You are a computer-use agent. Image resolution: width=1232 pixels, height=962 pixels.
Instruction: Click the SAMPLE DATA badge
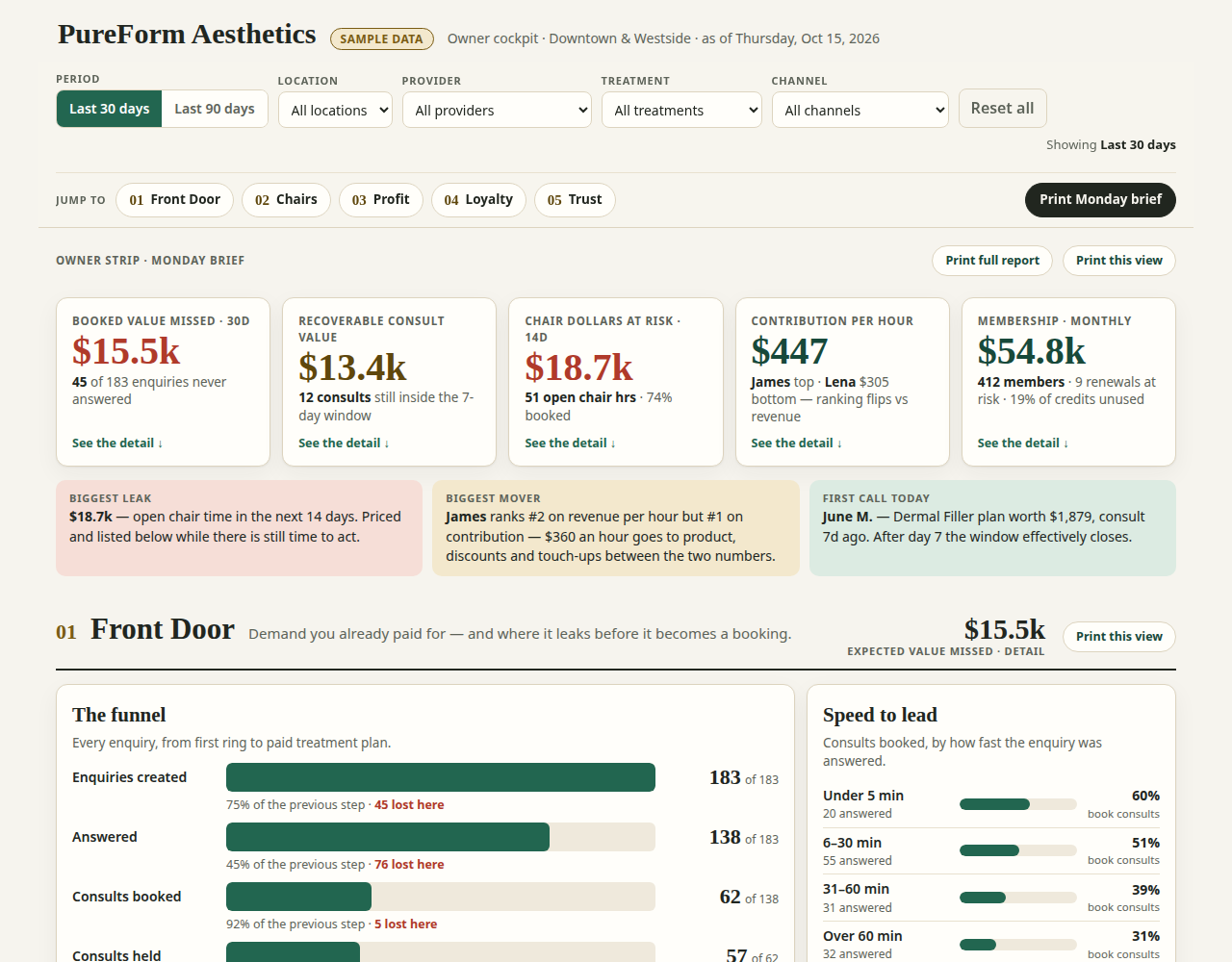[x=382, y=39]
